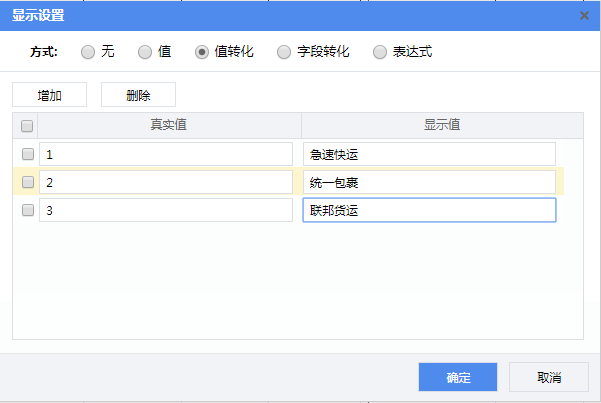Image resolution: width=601 pixels, height=403 pixels.
Task: Click into the 联邦货运 display value field
Action: pyautogui.click(x=428, y=210)
